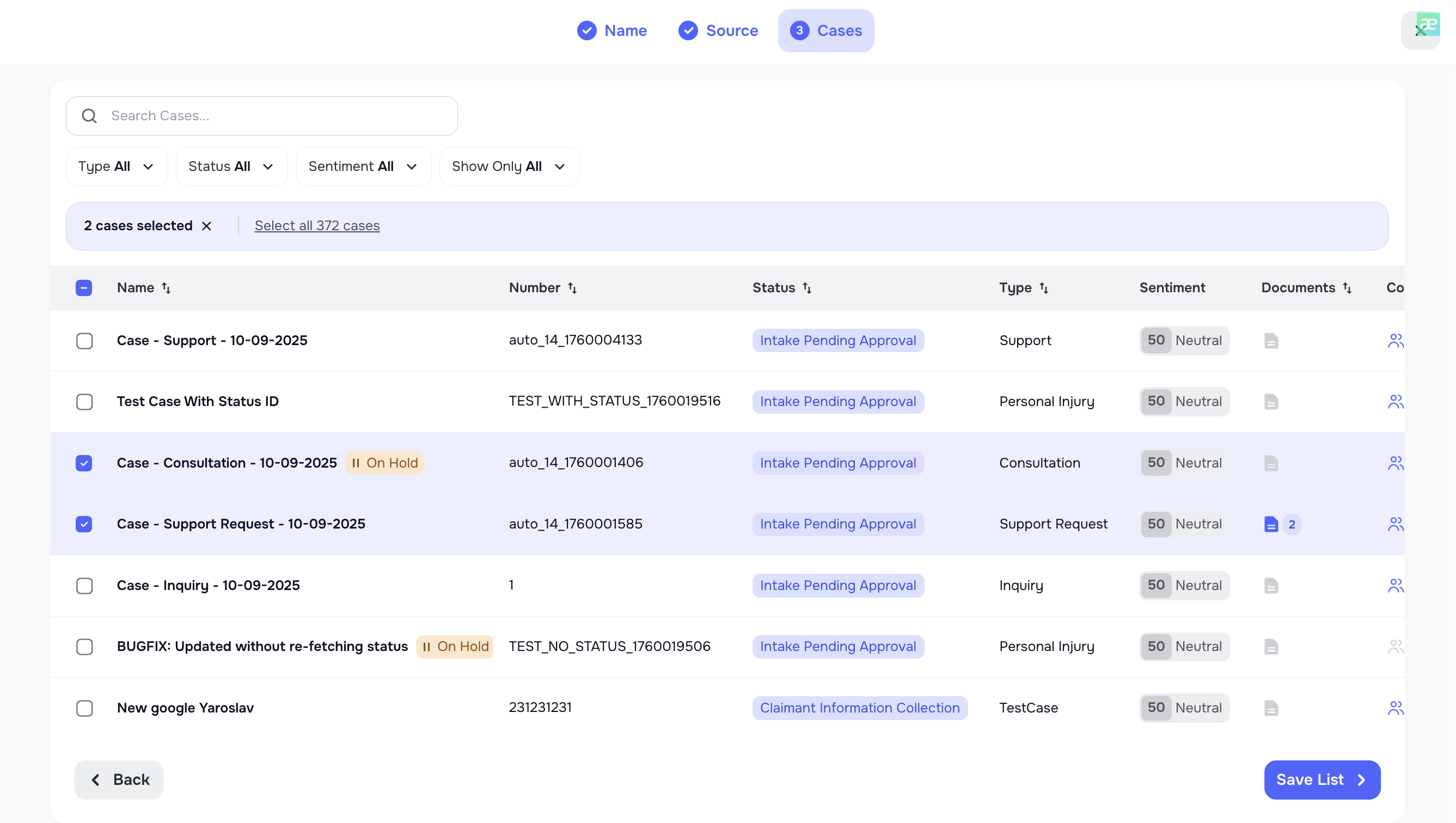This screenshot has height=823, width=1456.
Task: Click document icon in Test Case With Status ID row
Action: point(1270,402)
